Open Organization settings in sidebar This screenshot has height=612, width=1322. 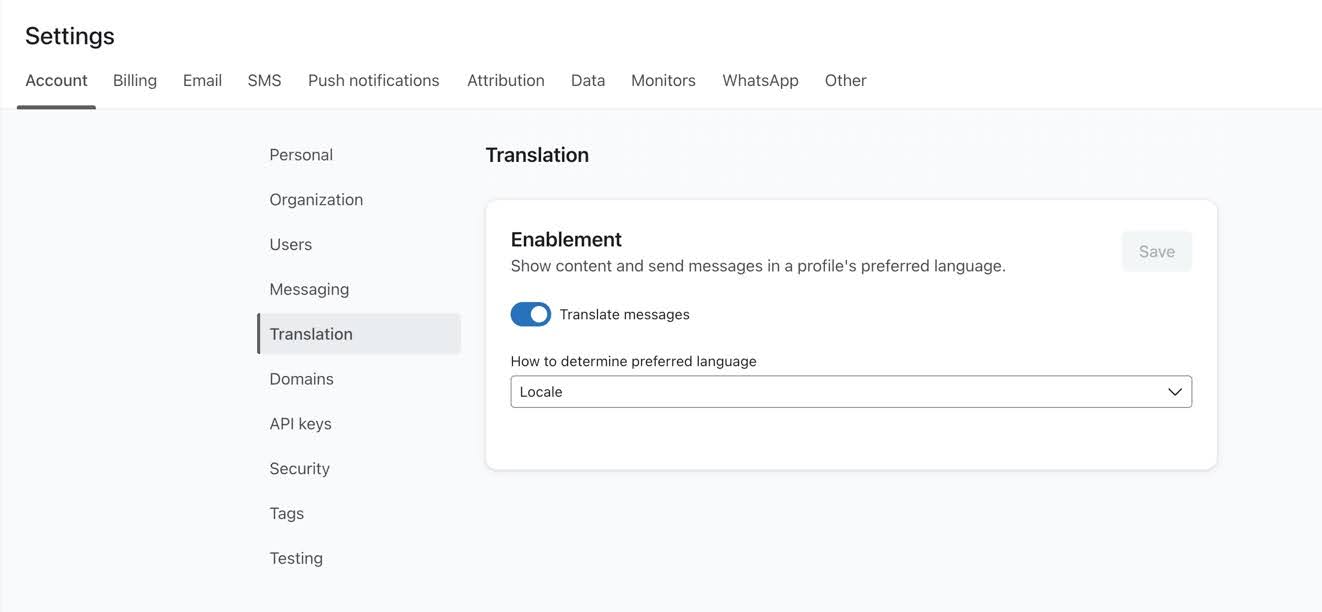coord(316,200)
